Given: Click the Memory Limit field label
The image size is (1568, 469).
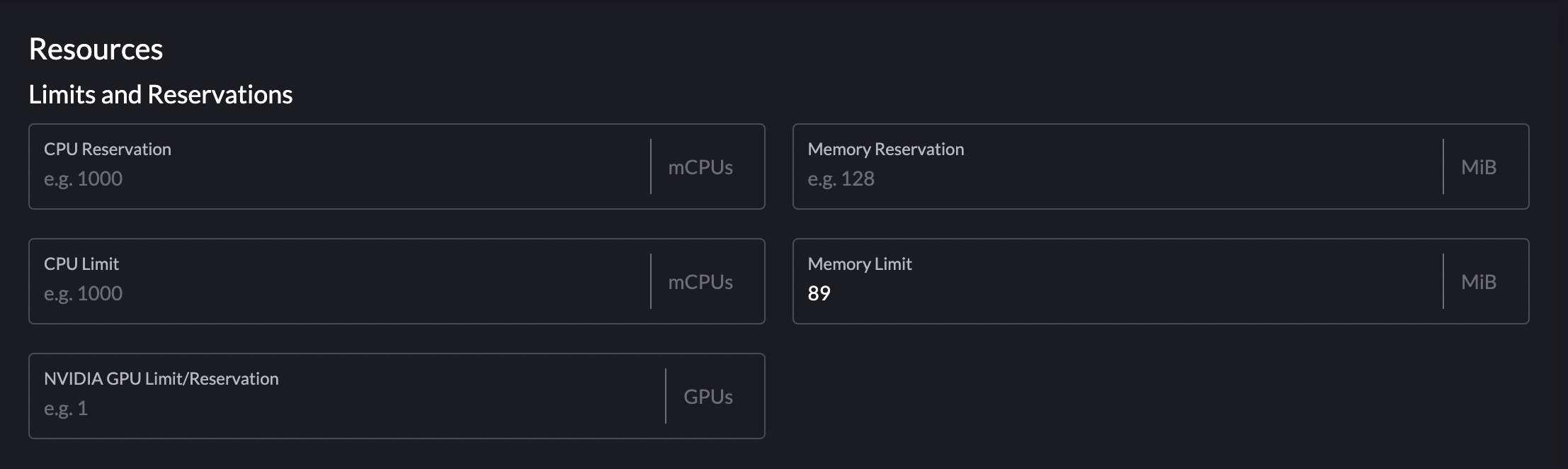Looking at the screenshot, I should pos(860,264).
